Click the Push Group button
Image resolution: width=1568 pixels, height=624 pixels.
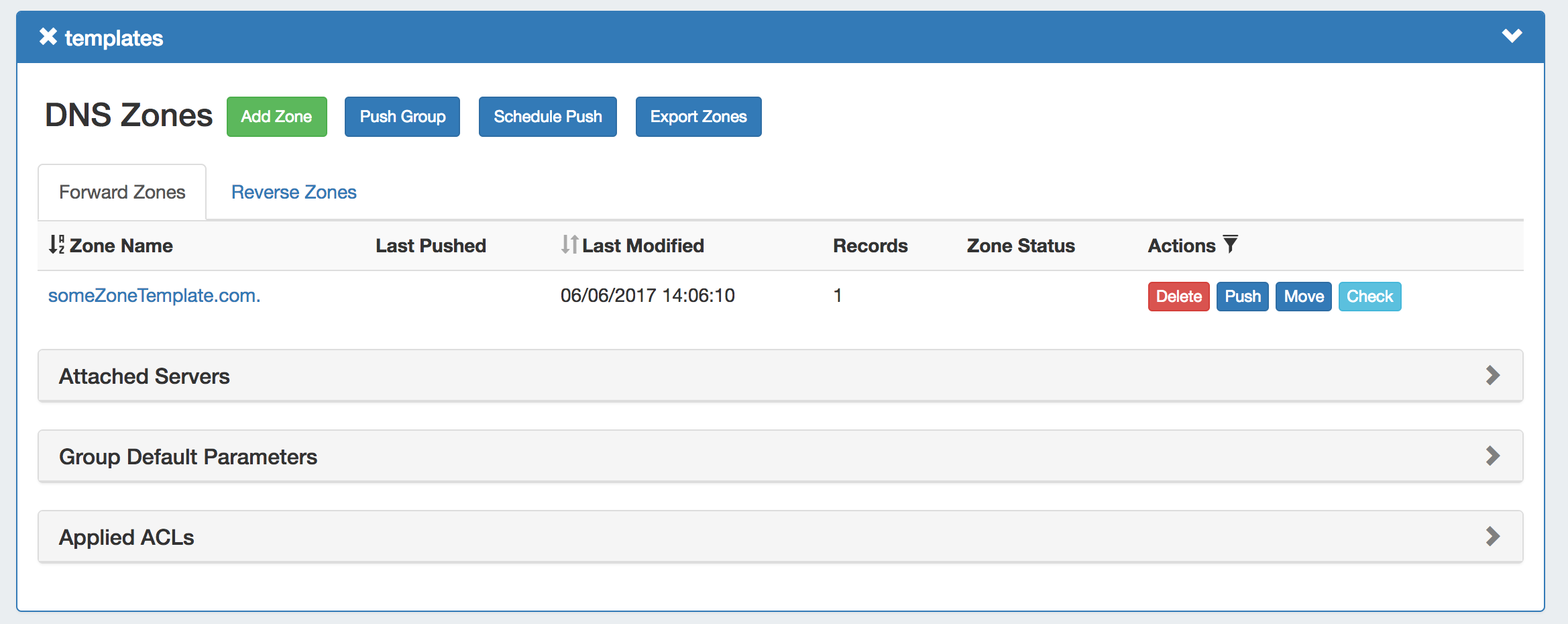tap(402, 117)
